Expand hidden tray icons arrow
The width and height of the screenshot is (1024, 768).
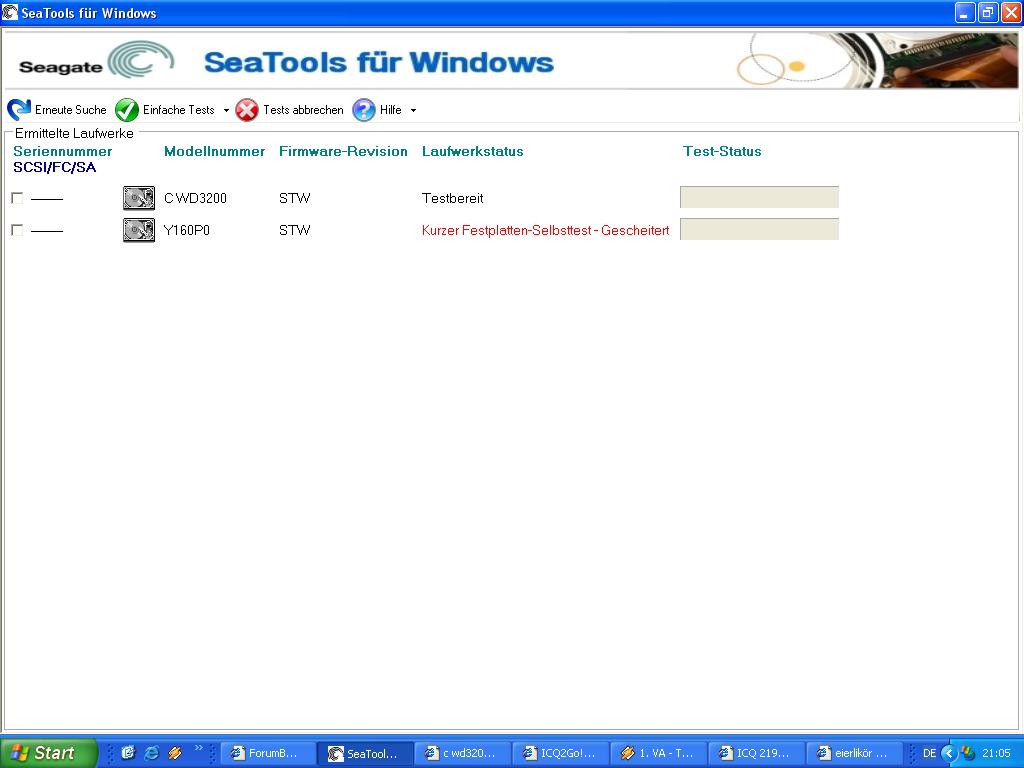pyautogui.click(x=949, y=753)
